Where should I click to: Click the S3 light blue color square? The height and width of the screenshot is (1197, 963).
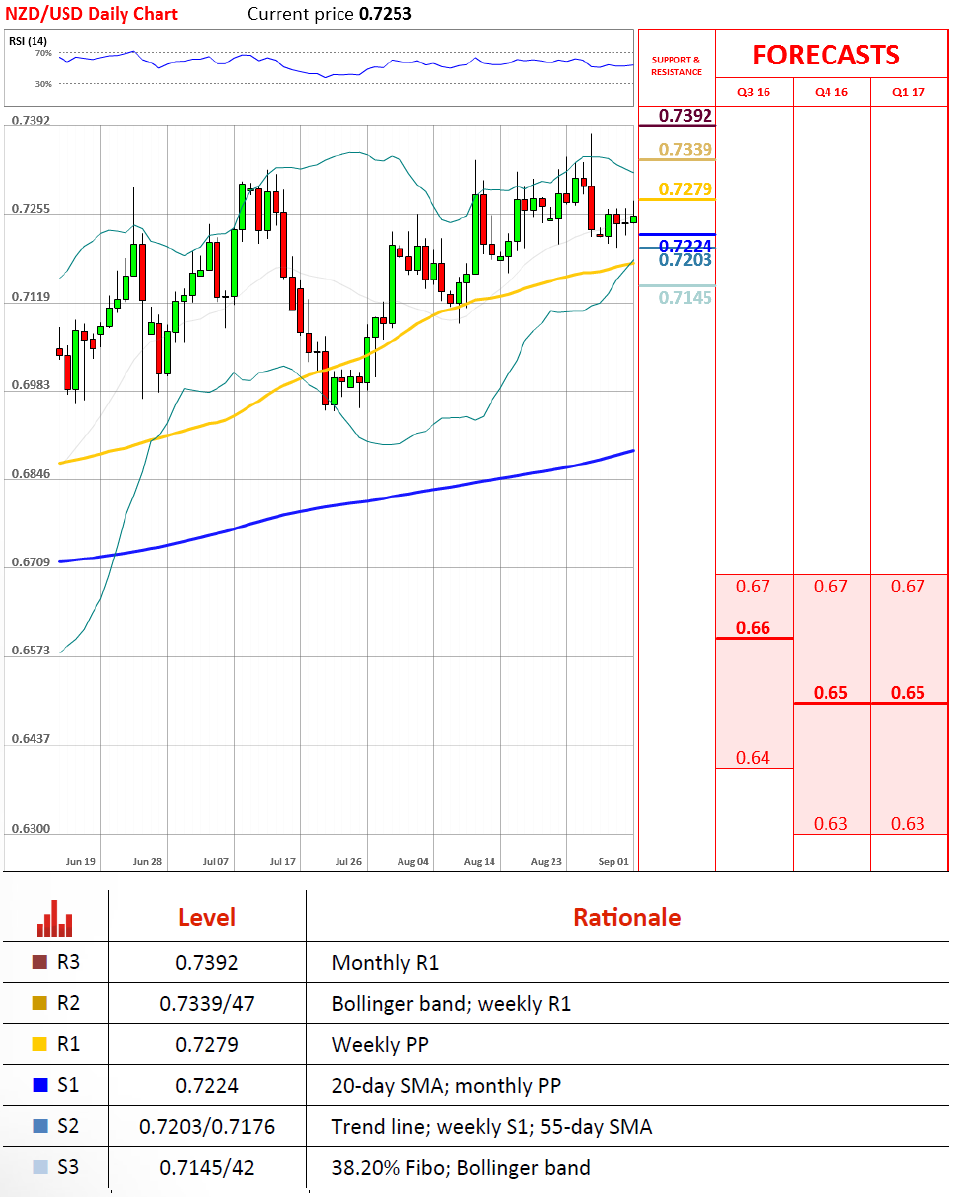point(40,1167)
